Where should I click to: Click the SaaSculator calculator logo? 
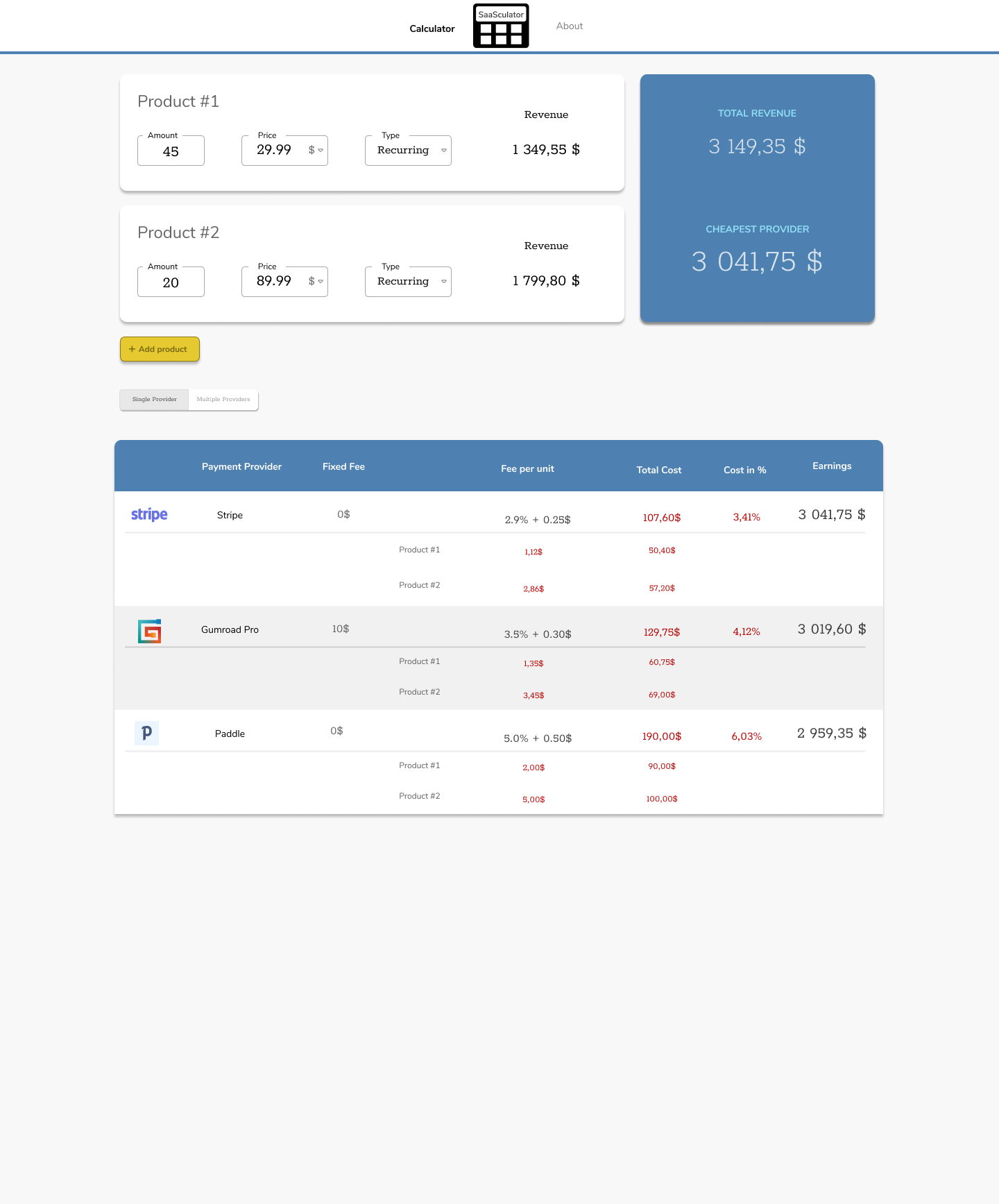click(501, 26)
